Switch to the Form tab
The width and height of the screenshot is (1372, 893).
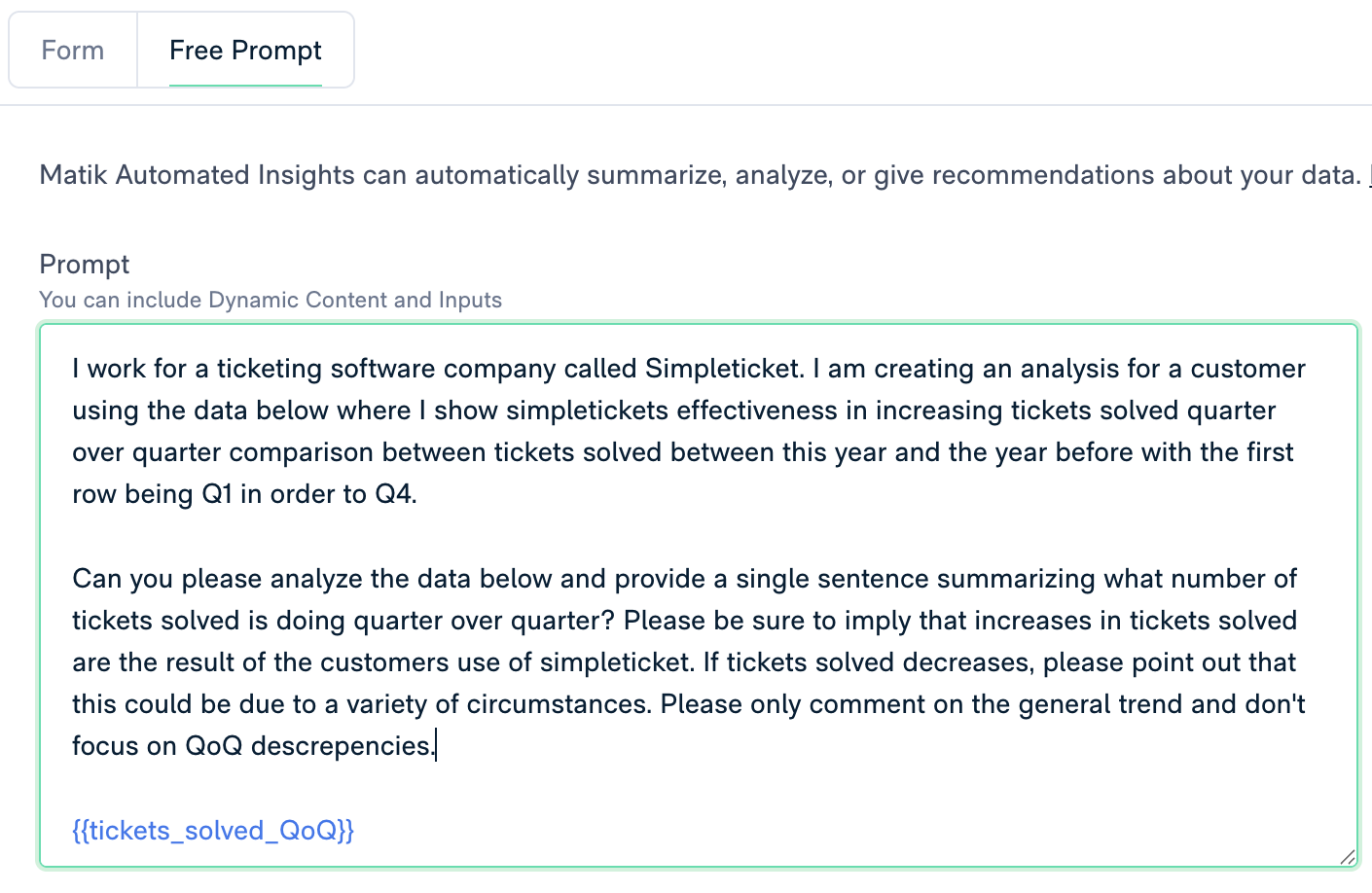tap(72, 50)
